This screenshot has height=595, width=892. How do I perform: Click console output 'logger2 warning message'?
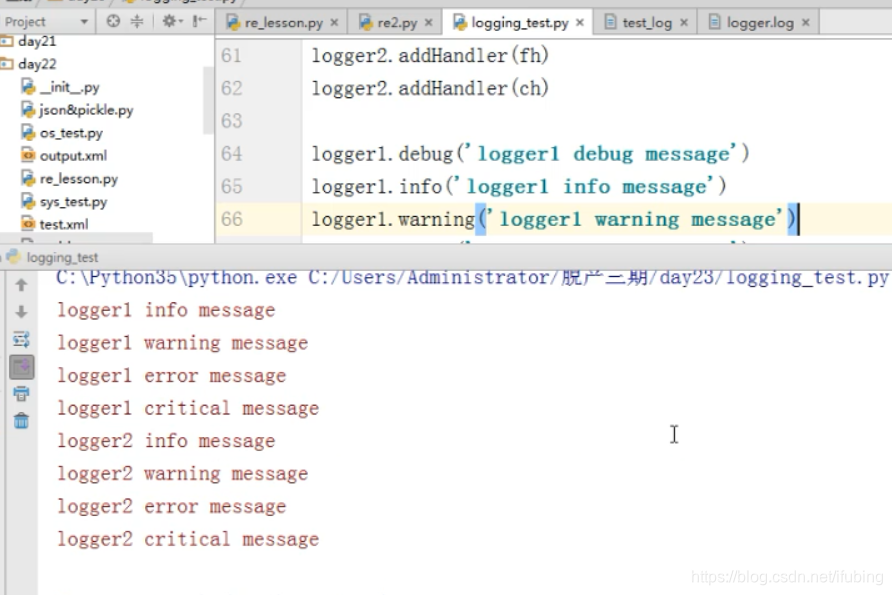pyautogui.click(x=183, y=473)
